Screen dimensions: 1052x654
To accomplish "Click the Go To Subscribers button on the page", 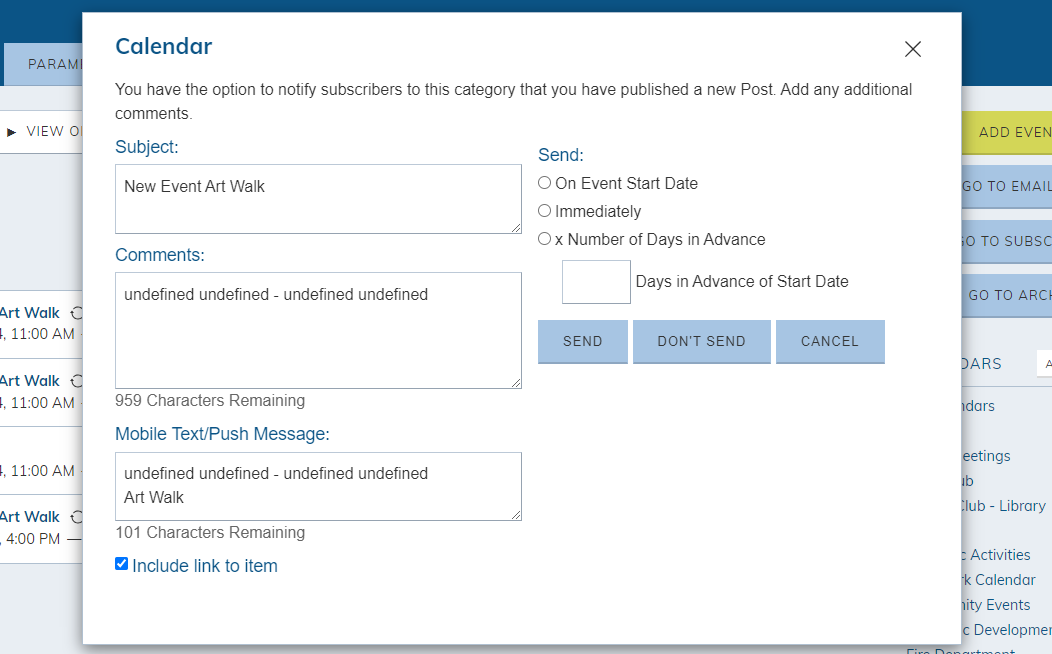I will tap(1006, 241).
